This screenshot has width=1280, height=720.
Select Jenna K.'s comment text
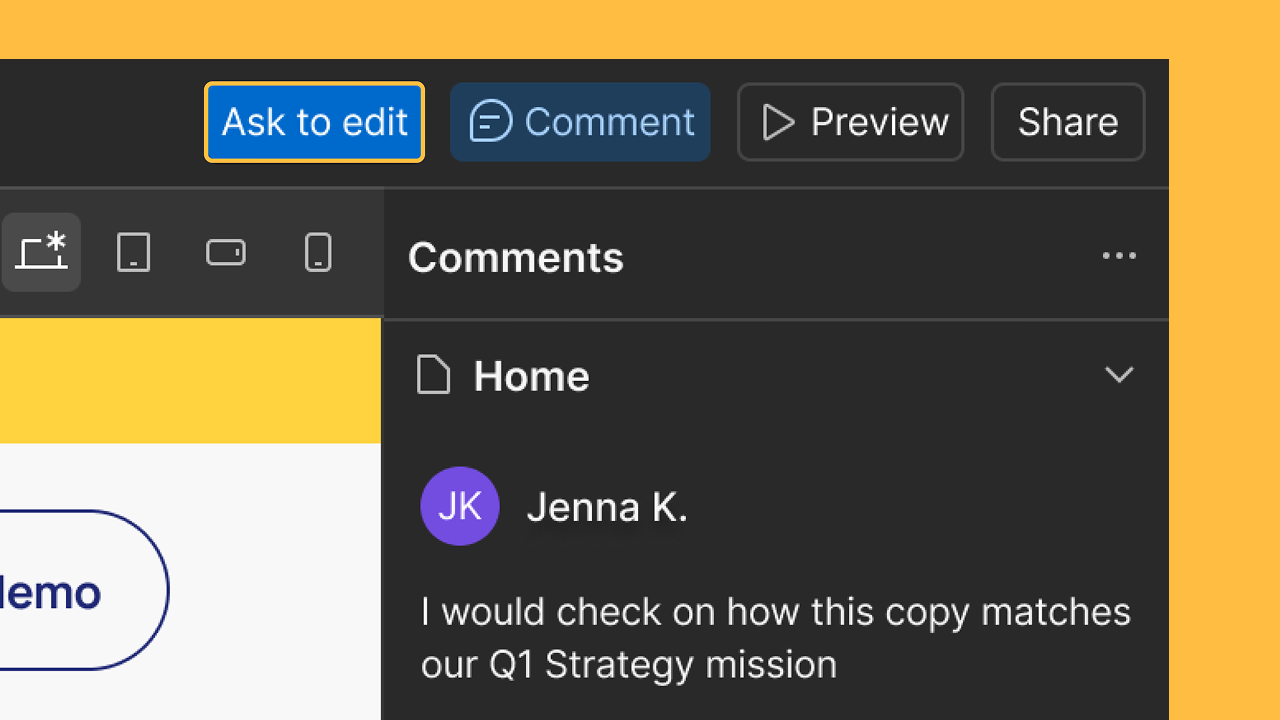pos(775,637)
